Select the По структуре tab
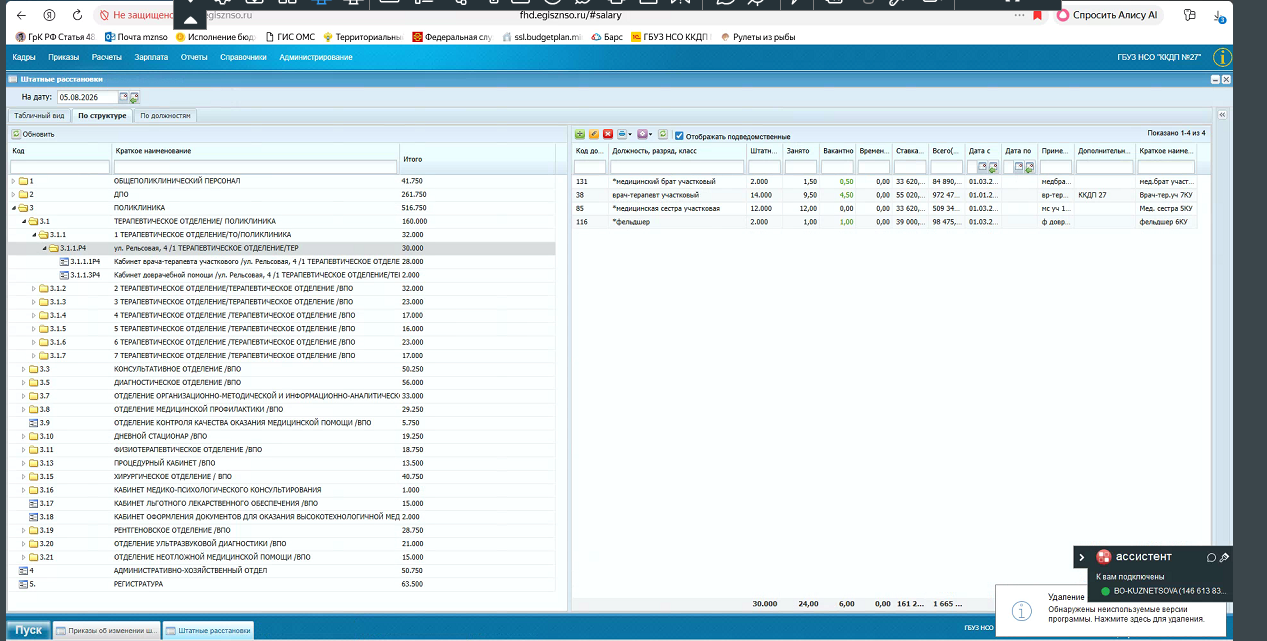 (x=102, y=116)
